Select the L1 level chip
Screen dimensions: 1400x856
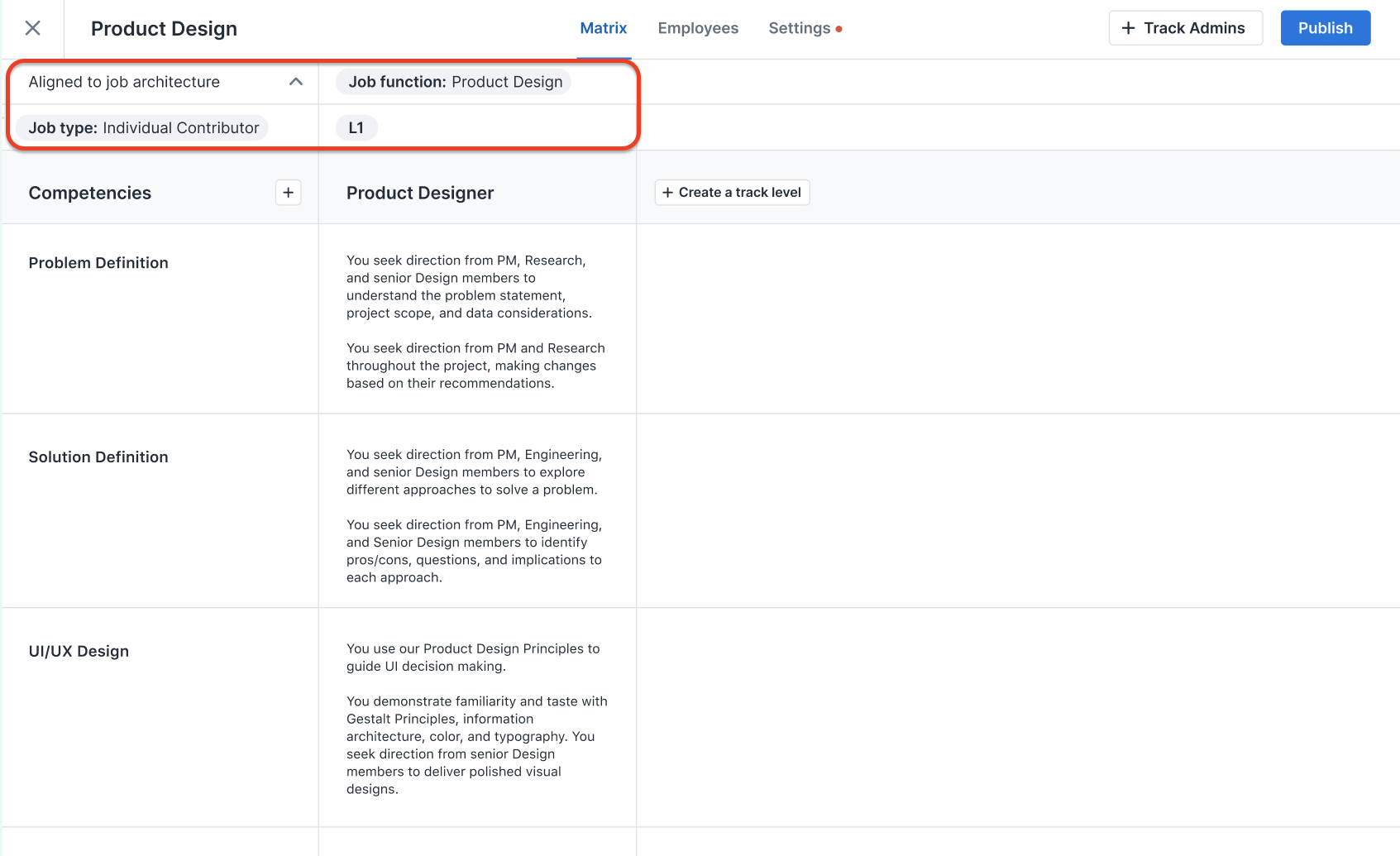tap(356, 127)
